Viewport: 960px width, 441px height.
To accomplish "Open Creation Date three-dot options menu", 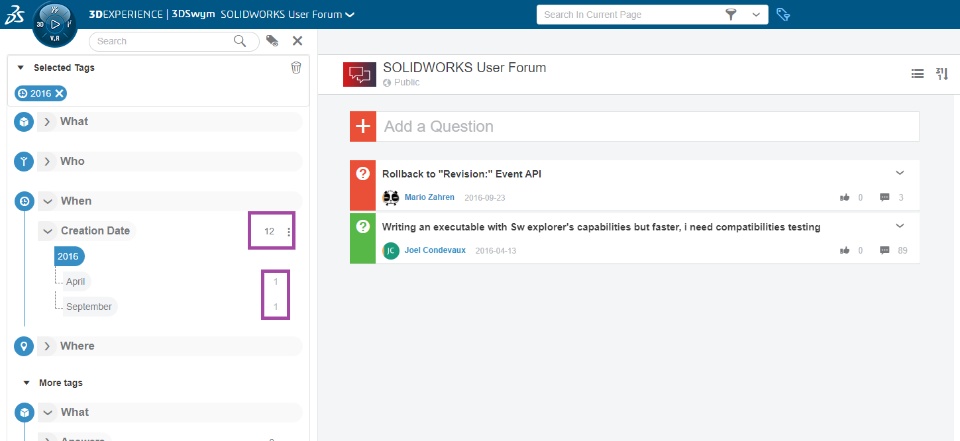I will [289, 232].
